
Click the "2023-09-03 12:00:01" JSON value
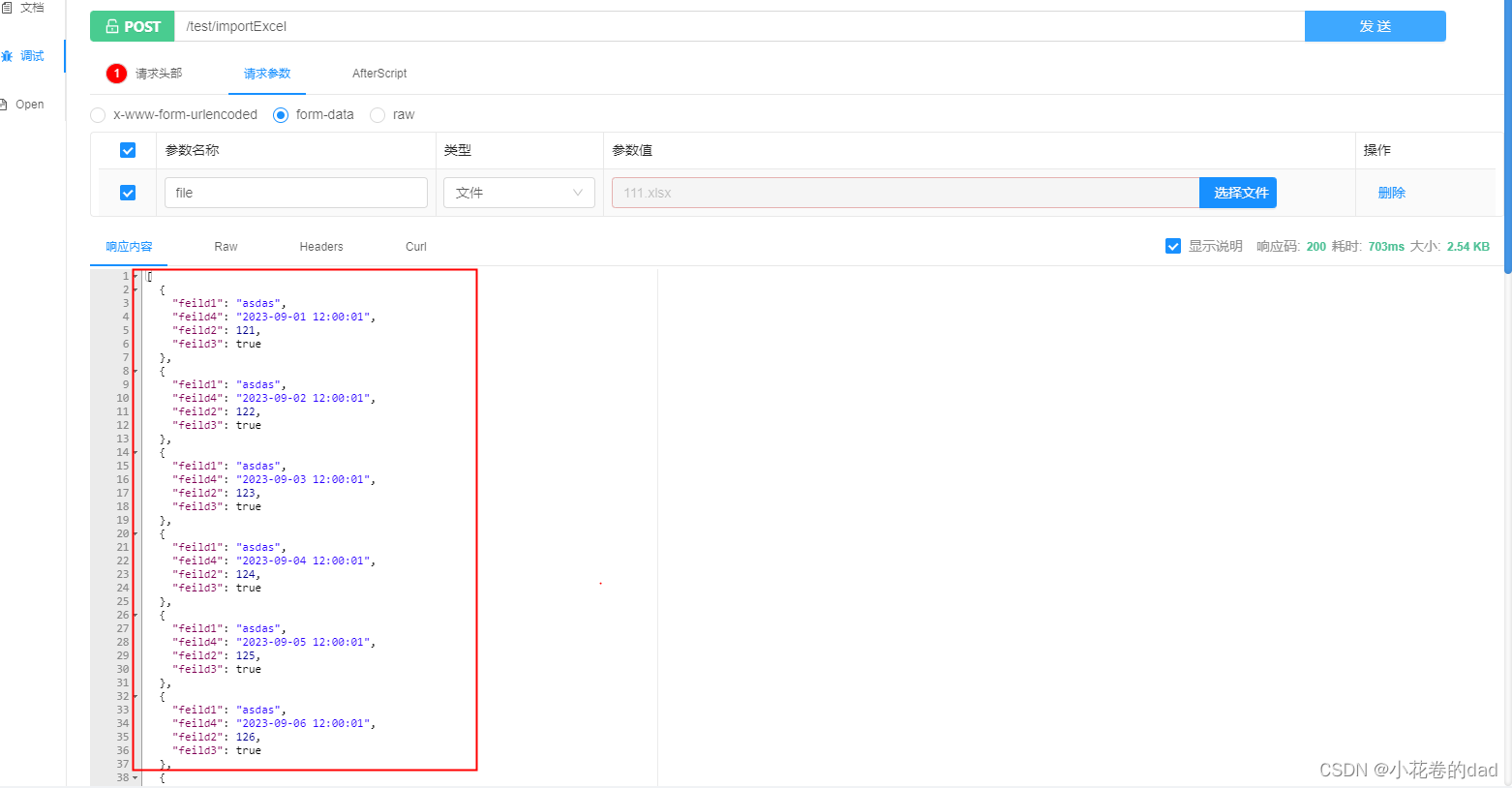tap(303, 480)
